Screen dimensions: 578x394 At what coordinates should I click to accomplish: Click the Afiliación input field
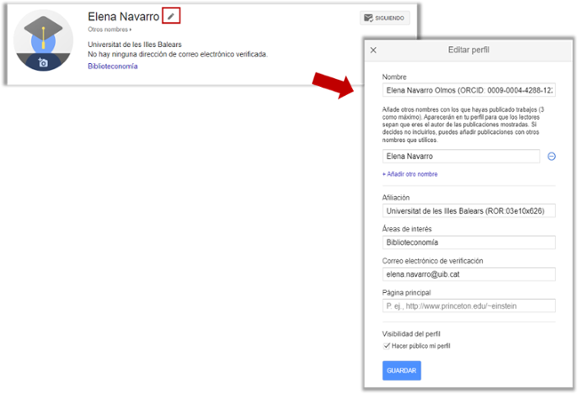[469, 211]
